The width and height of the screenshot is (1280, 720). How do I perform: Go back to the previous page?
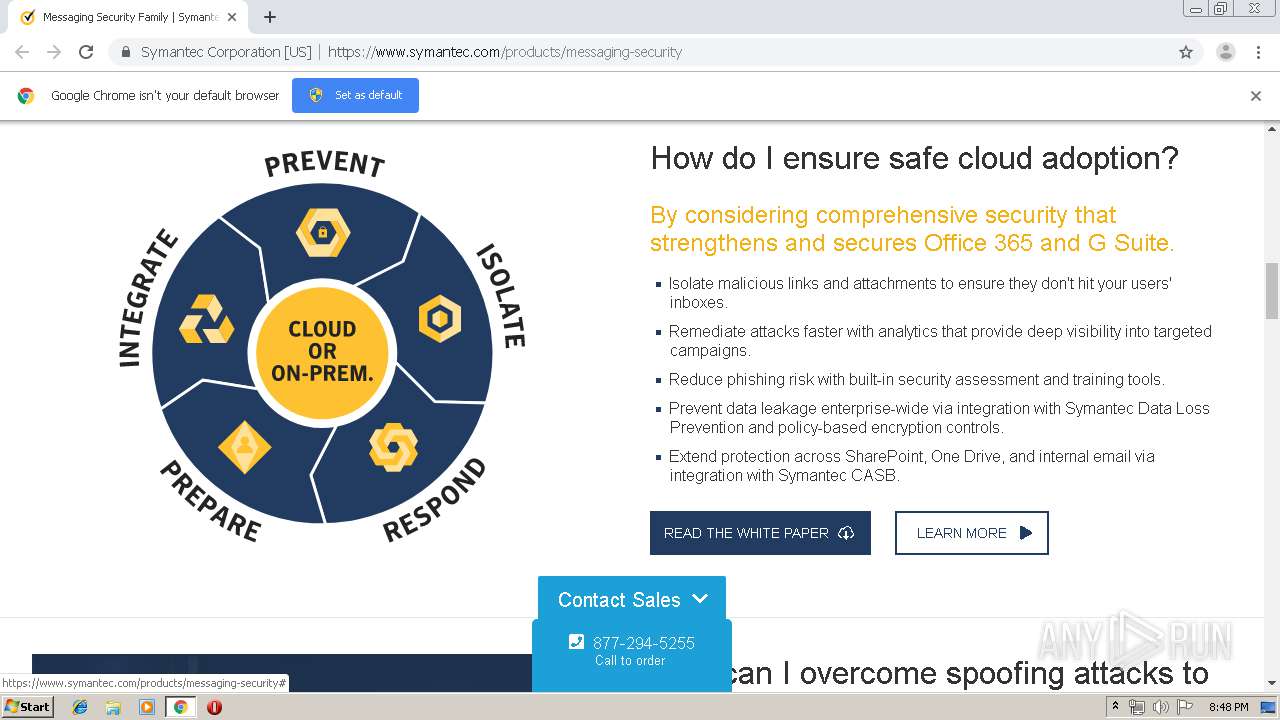click(x=22, y=52)
